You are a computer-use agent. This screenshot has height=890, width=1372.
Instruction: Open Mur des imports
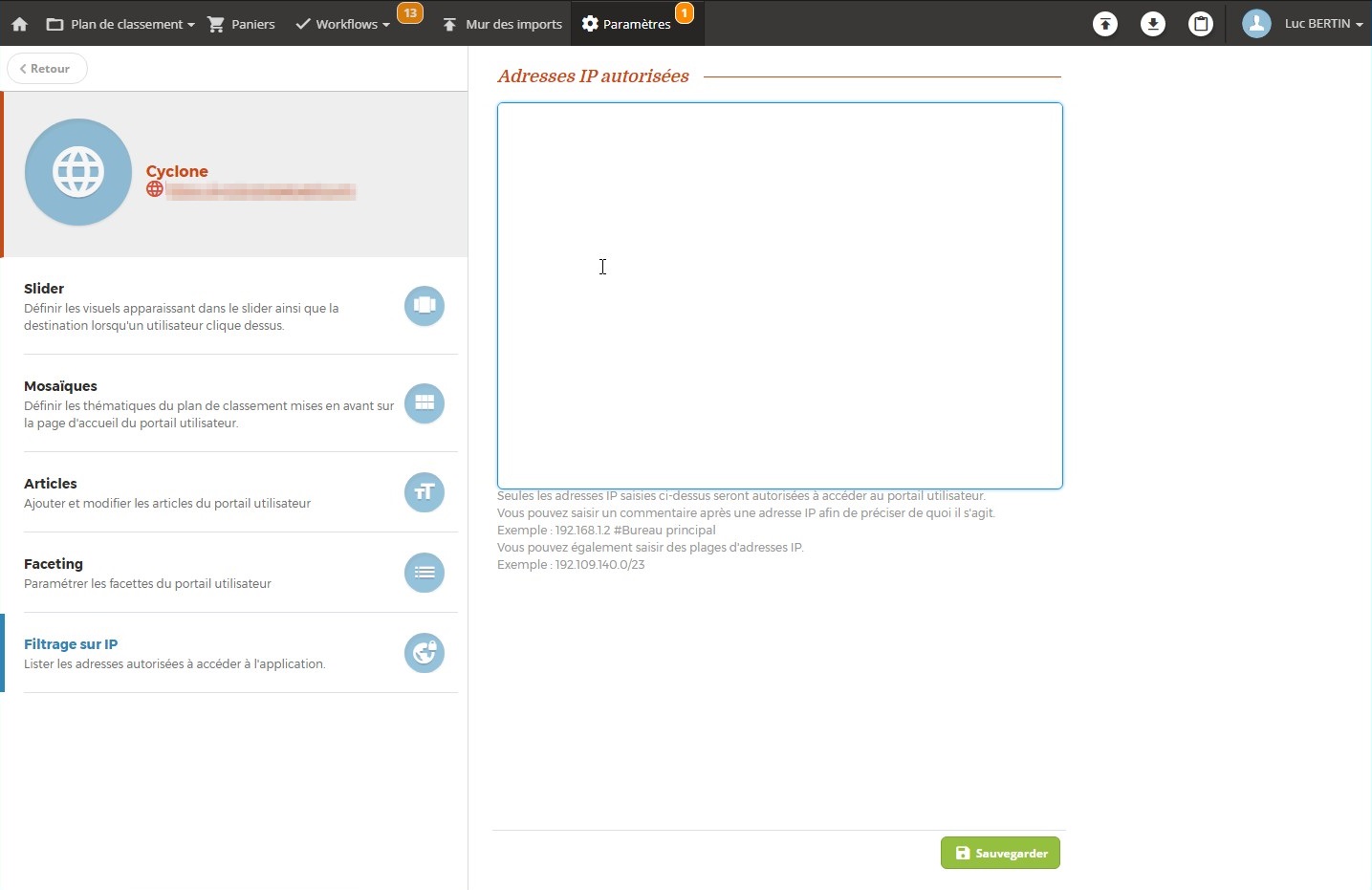502,24
